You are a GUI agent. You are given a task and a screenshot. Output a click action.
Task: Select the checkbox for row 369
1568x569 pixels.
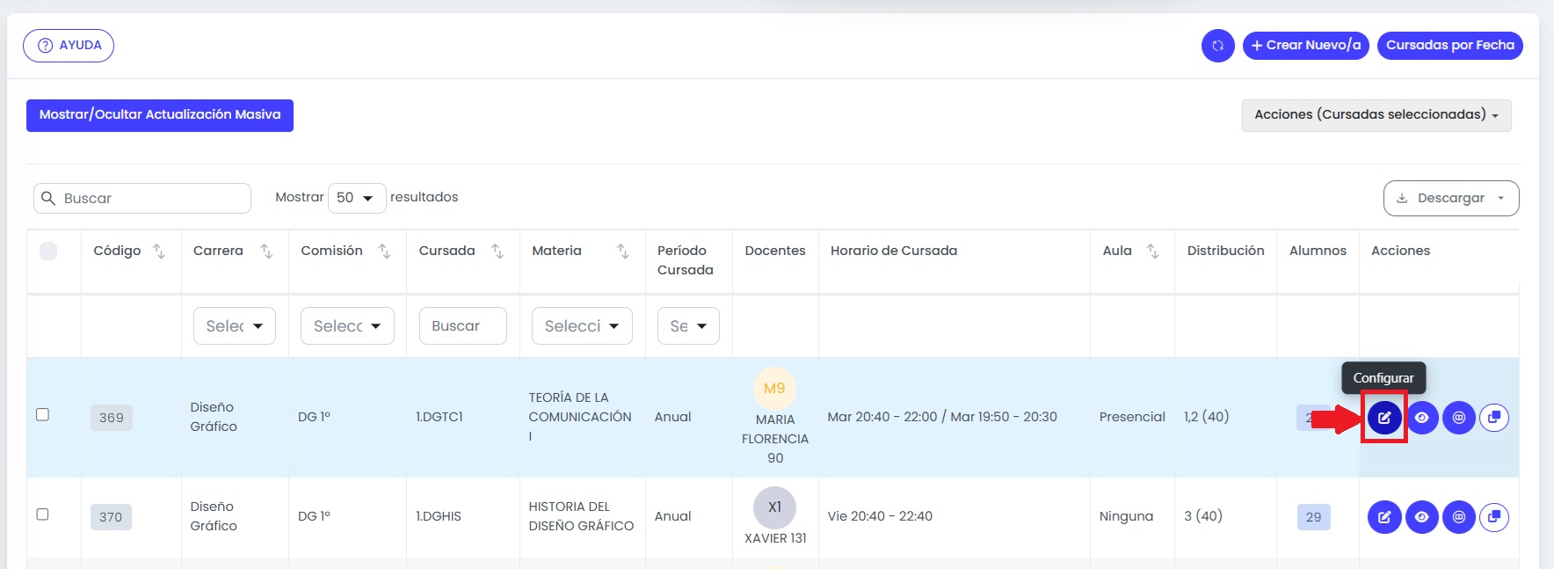click(x=42, y=414)
